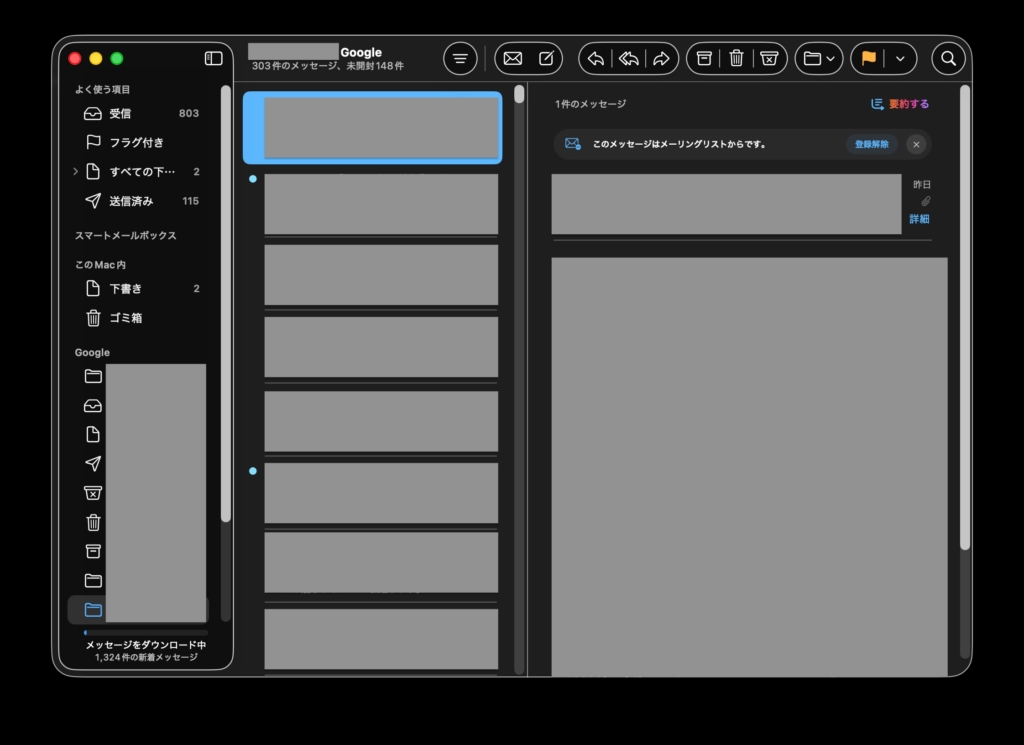Image resolution: width=1024 pixels, height=745 pixels.
Task: Toggle the message filter button
Action: (x=460, y=58)
